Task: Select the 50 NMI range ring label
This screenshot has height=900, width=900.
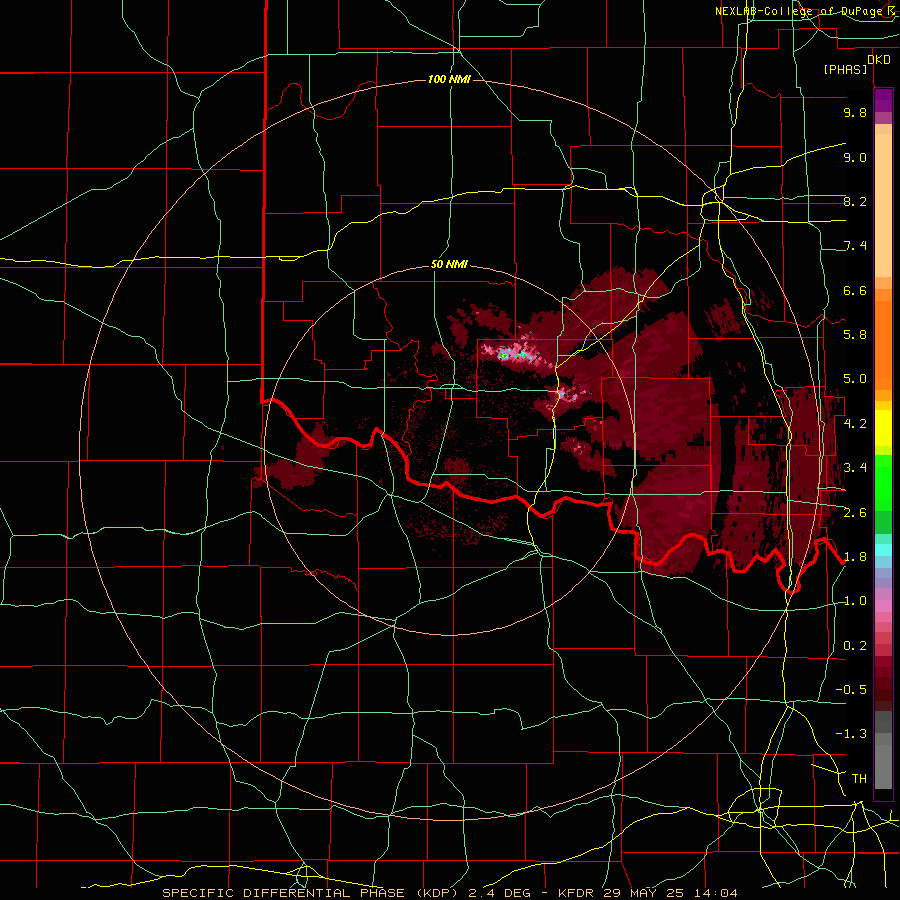Action: click(449, 265)
